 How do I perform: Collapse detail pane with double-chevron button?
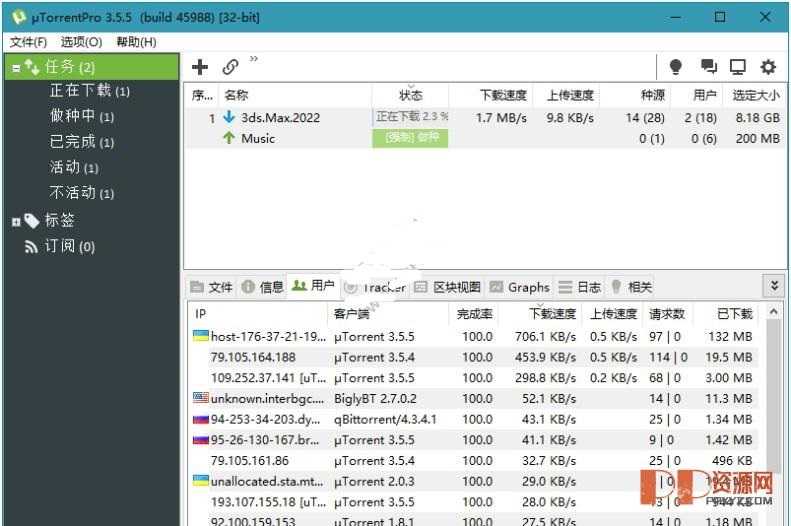pyautogui.click(x=774, y=286)
